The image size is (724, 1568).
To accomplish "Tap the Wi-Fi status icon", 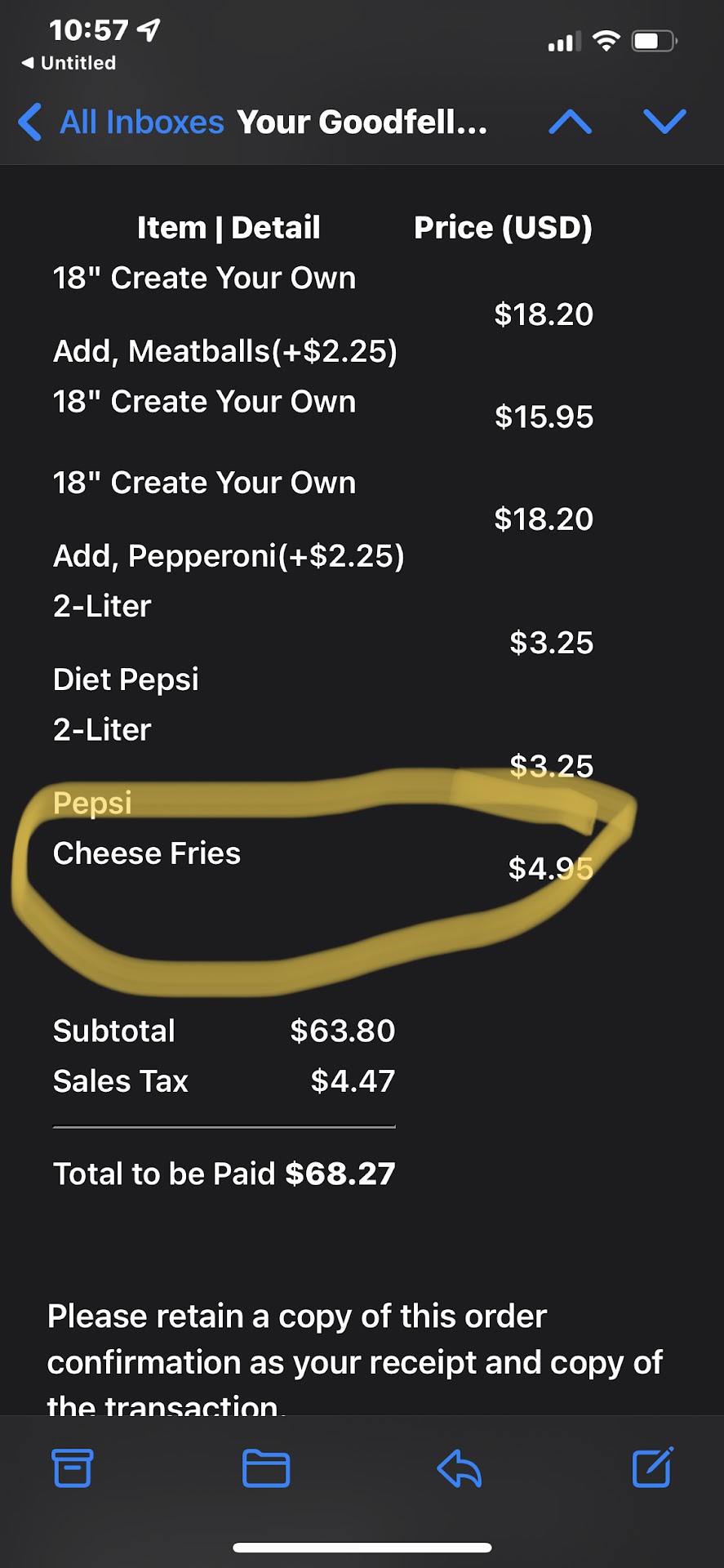I will (x=606, y=41).
